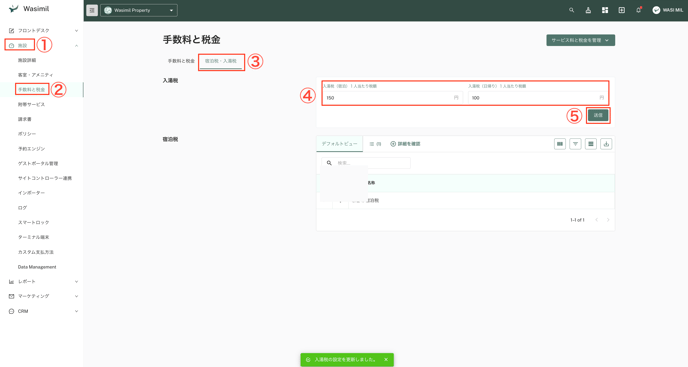The image size is (688, 367).
Task: Click the overnight bath tax field showing 150
Action: click(392, 98)
